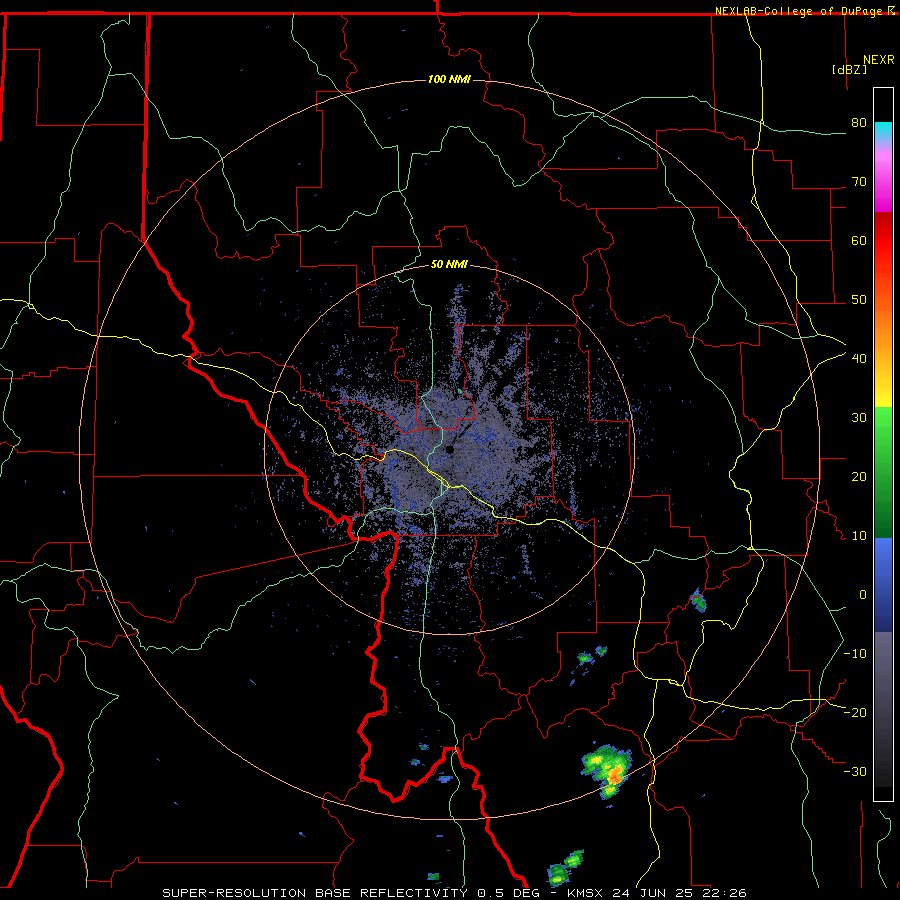Click the 0 value on the dBZ scale

click(862, 595)
